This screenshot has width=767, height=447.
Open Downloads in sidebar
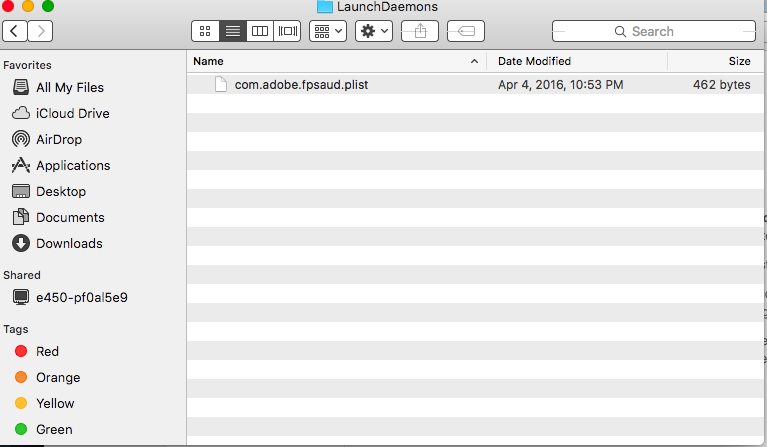pyautogui.click(x=69, y=243)
